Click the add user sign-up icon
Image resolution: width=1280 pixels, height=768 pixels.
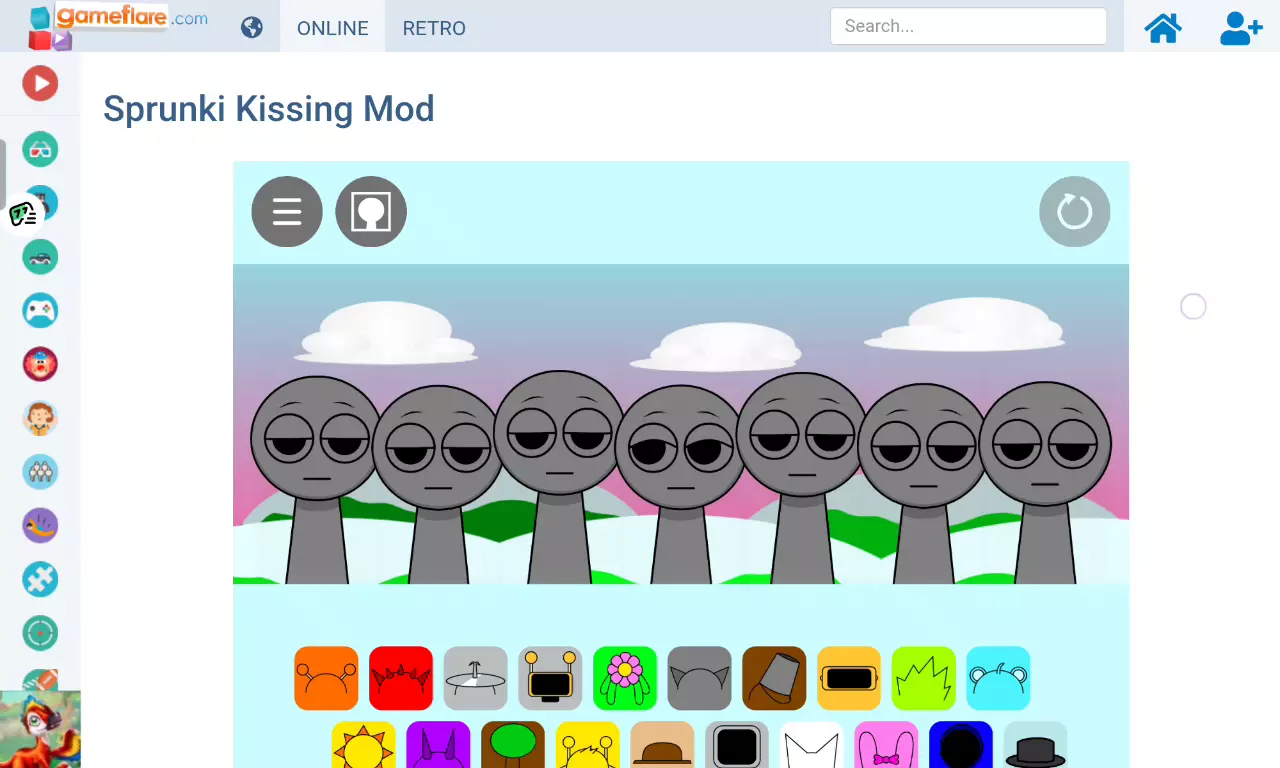(1241, 28)
